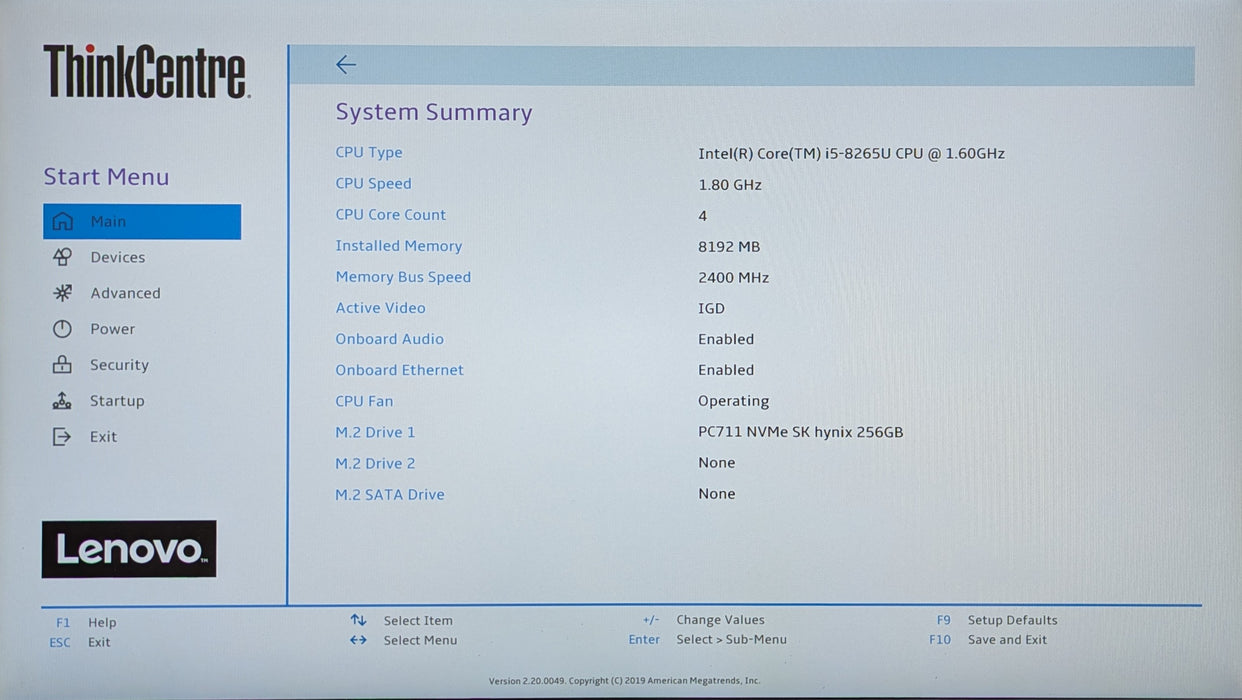Click the i5-8265U CPU value
Screen dimensions: 1242x700
(x=851, y=154)
